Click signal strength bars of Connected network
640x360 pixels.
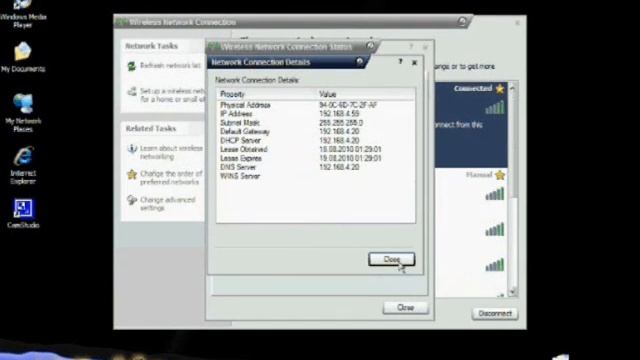pyautogui.click(x=495, y=108)
